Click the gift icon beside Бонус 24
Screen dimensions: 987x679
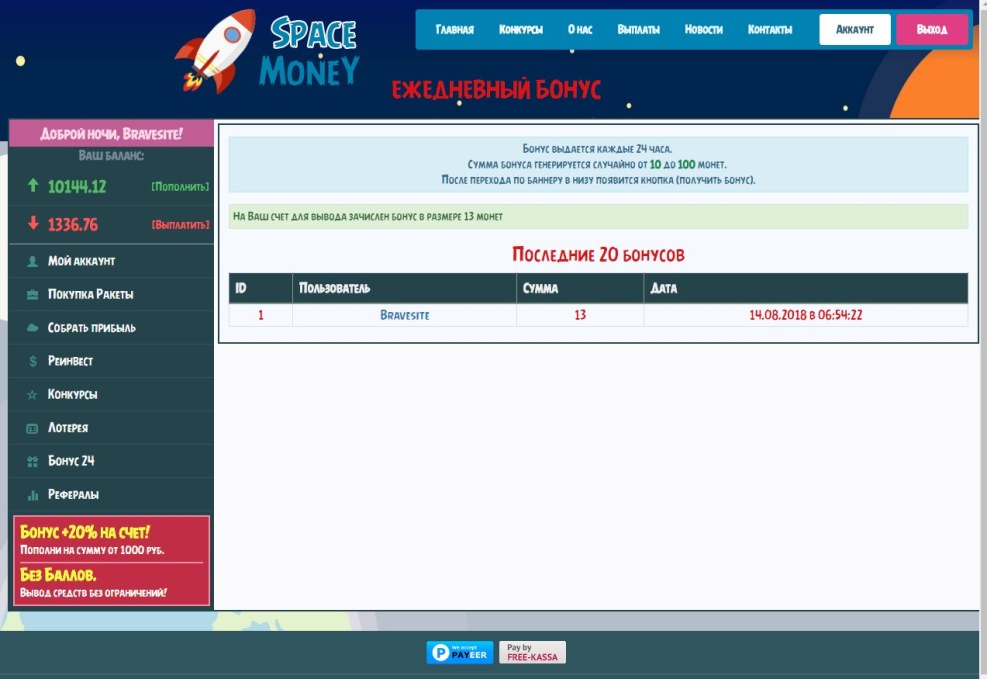click(33, 461)
